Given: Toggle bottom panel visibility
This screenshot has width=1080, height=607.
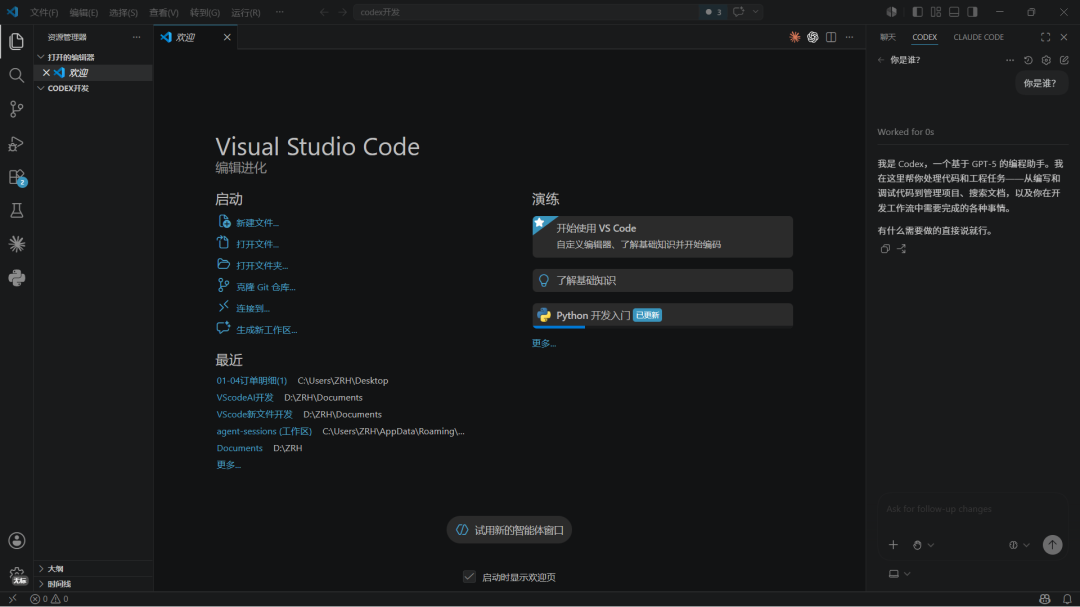Looking at the screenshot, I should 954,12.
